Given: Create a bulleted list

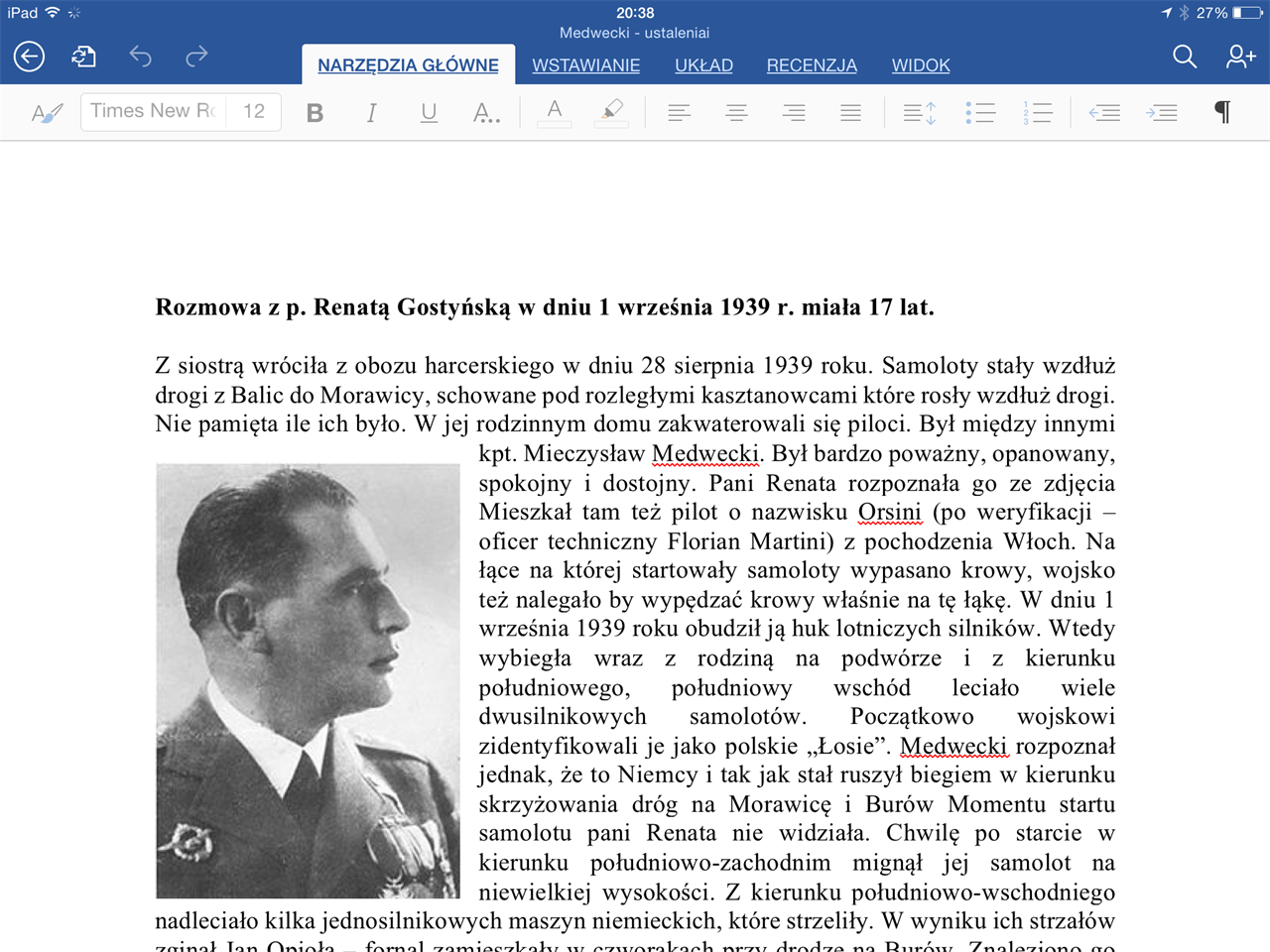Looking at the screenshot, I should pyautogui.click(x=980, y=112).
